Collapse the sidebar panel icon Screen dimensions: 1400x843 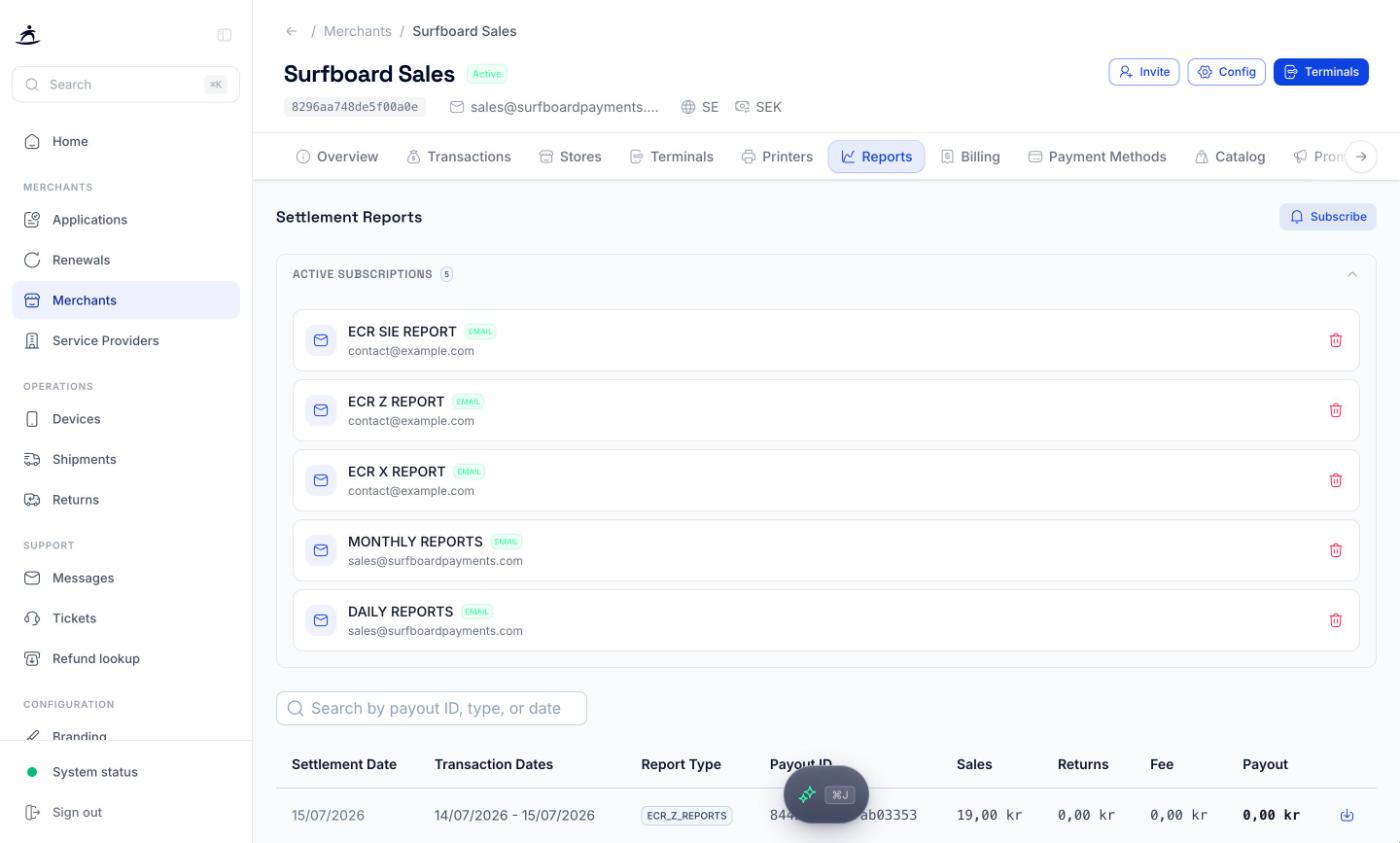click(x=224, y=35)
